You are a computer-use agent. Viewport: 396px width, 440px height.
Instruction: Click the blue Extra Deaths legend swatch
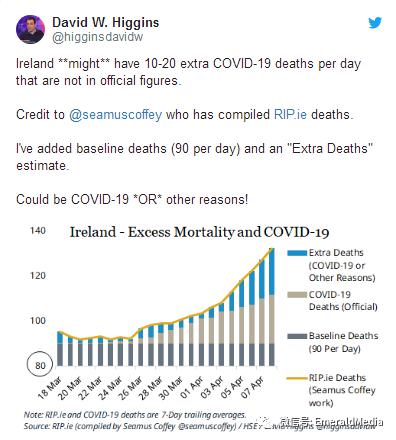coord(297,253)
